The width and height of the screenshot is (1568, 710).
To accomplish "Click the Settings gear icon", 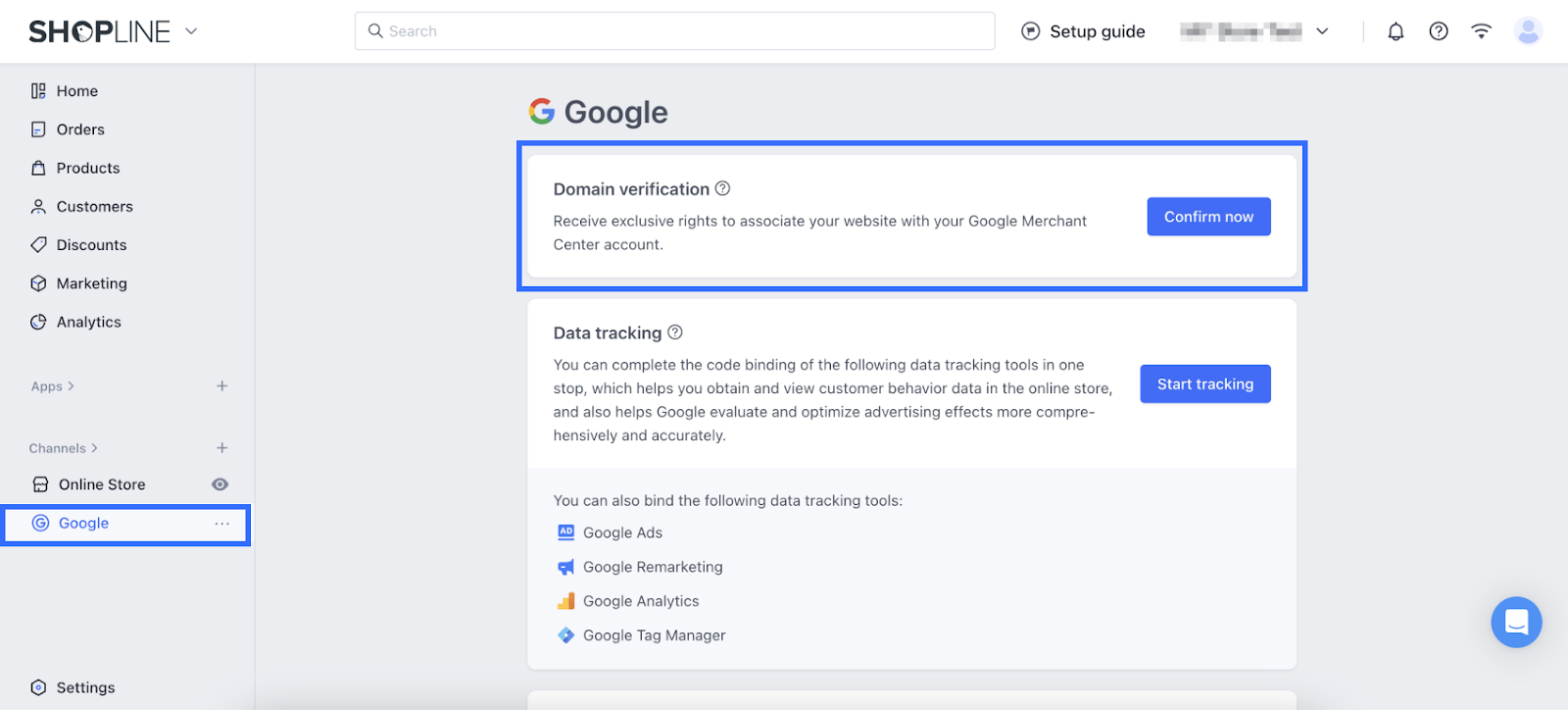I will coord(38,687).
